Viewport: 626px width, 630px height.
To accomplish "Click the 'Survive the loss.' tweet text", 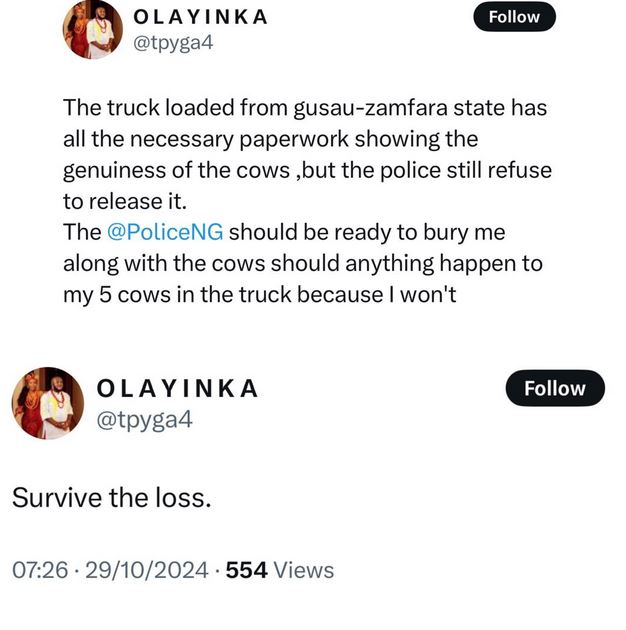I will pos(111,497).
